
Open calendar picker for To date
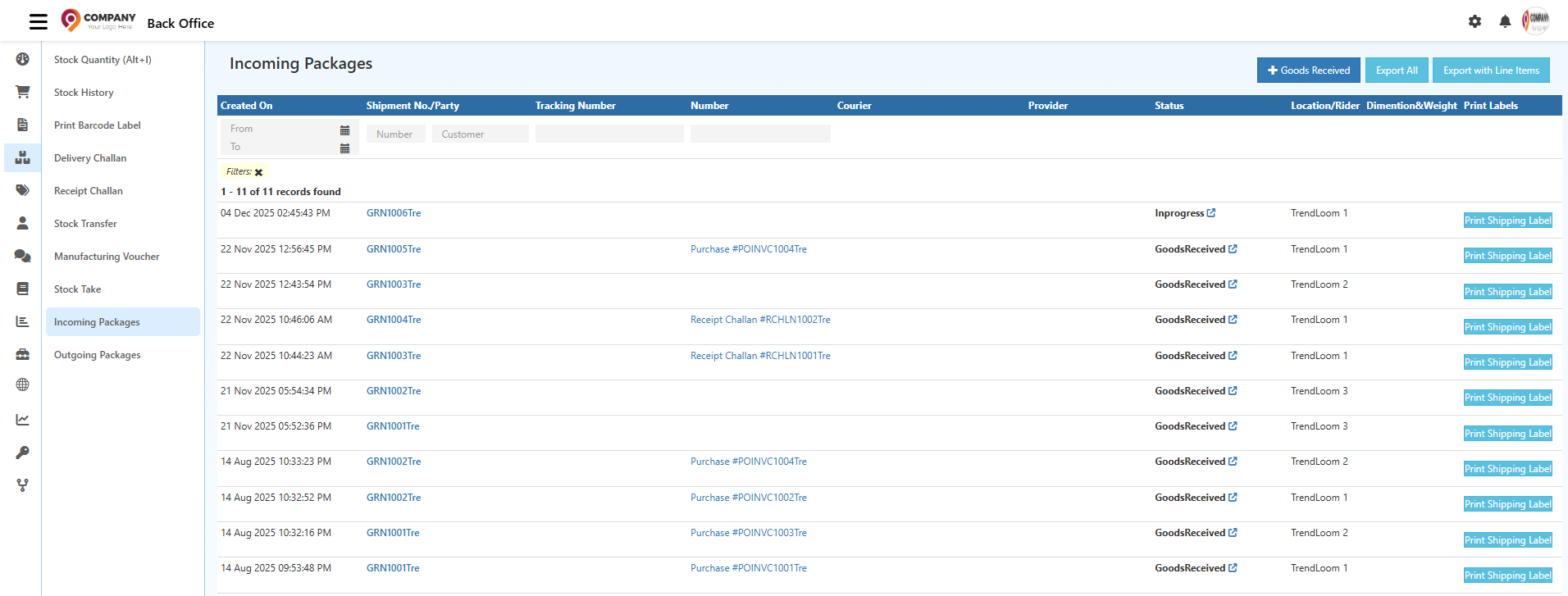[x=344, y=148]
